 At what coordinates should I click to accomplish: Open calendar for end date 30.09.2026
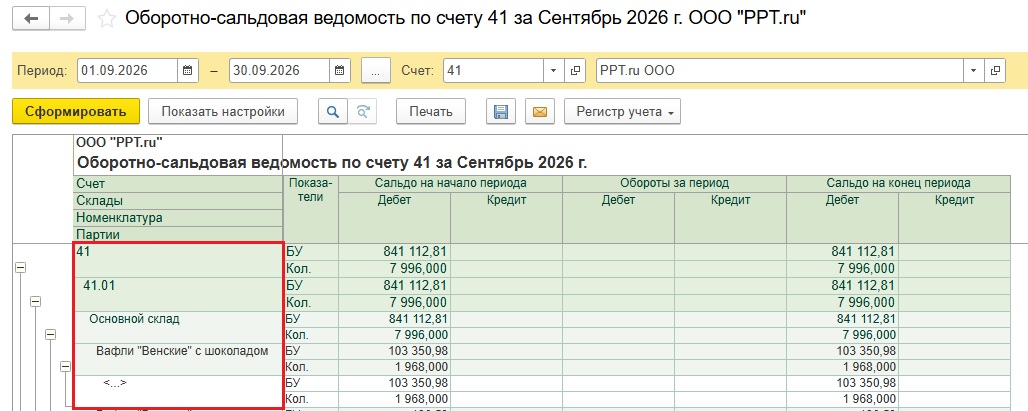(x=340, y=71)
